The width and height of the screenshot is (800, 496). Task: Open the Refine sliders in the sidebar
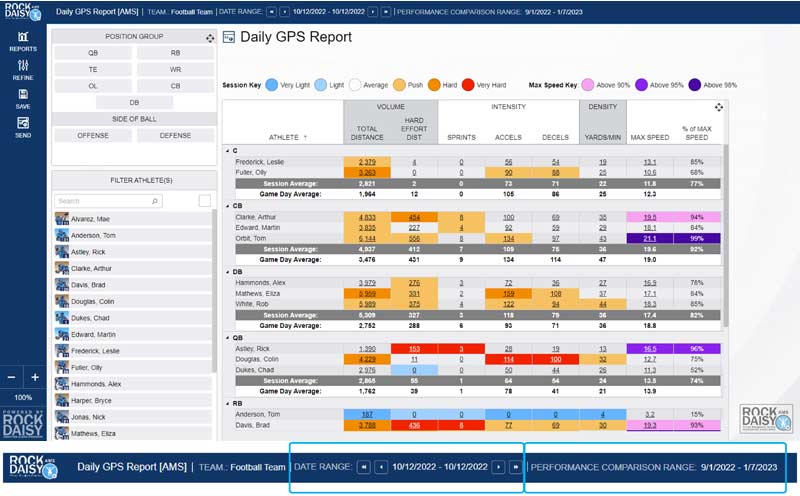tap(23, 70)
